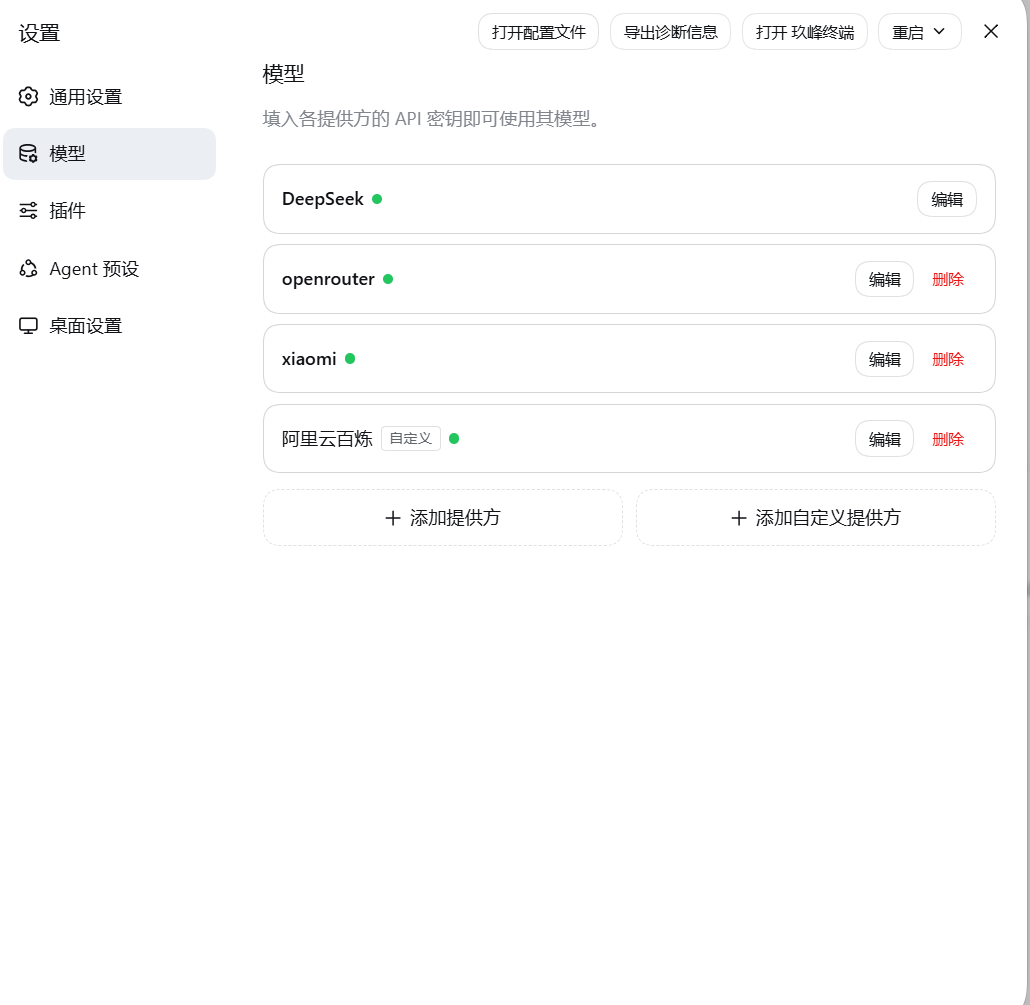
Task: Edit the openrouter provider
Action: [x=884, y=279]
